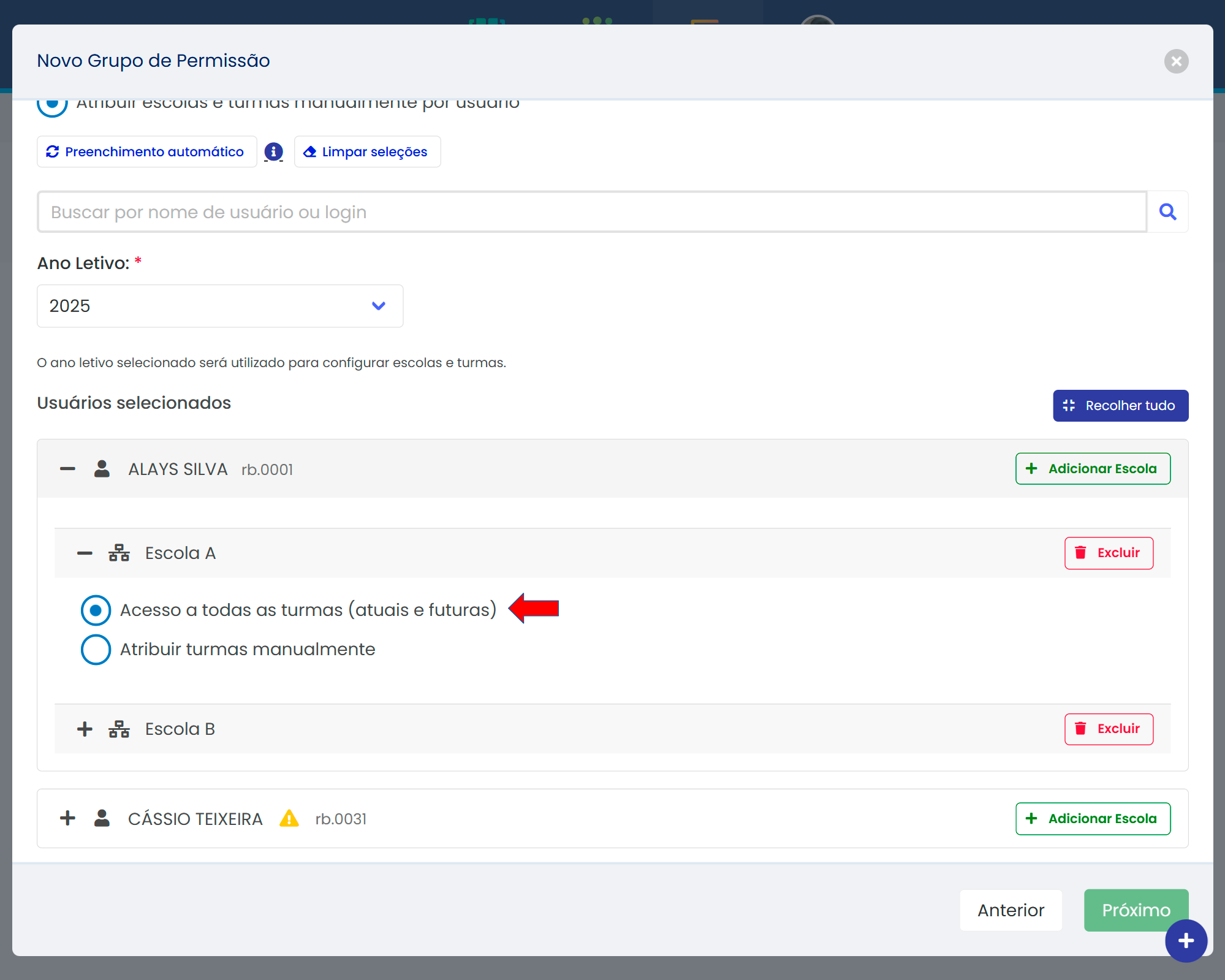Focus the user name search field

click(591, 212)
